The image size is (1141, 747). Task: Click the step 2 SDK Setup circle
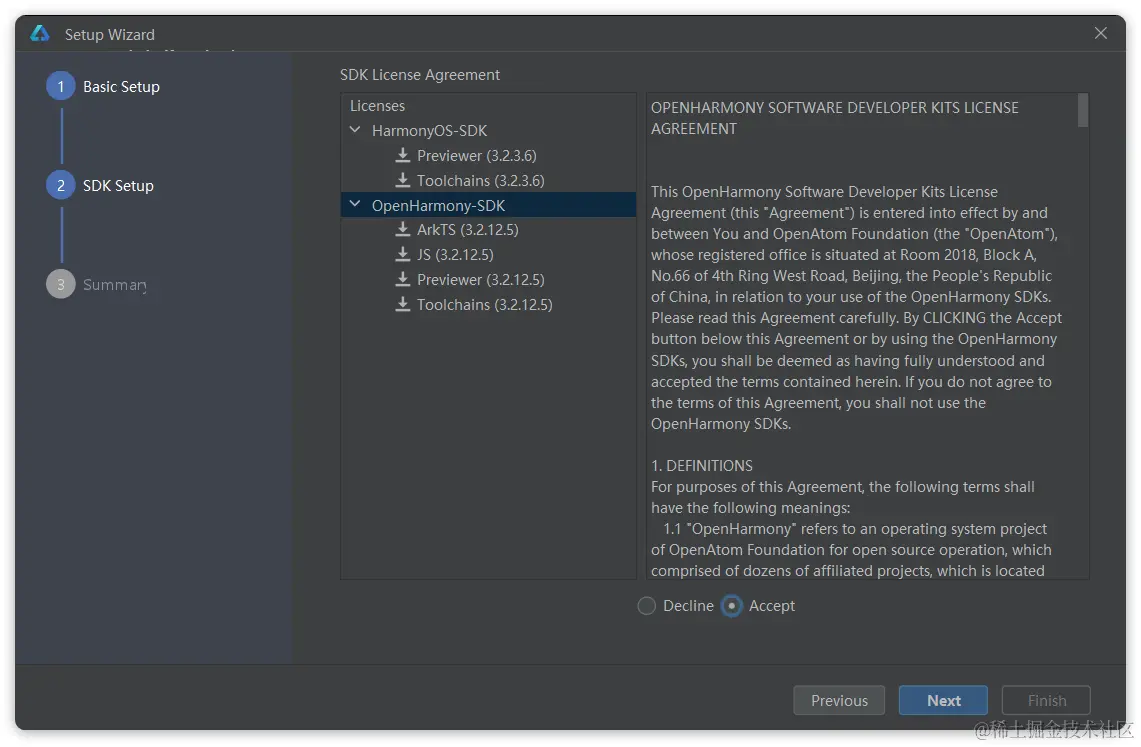click(x=61, y=185)
